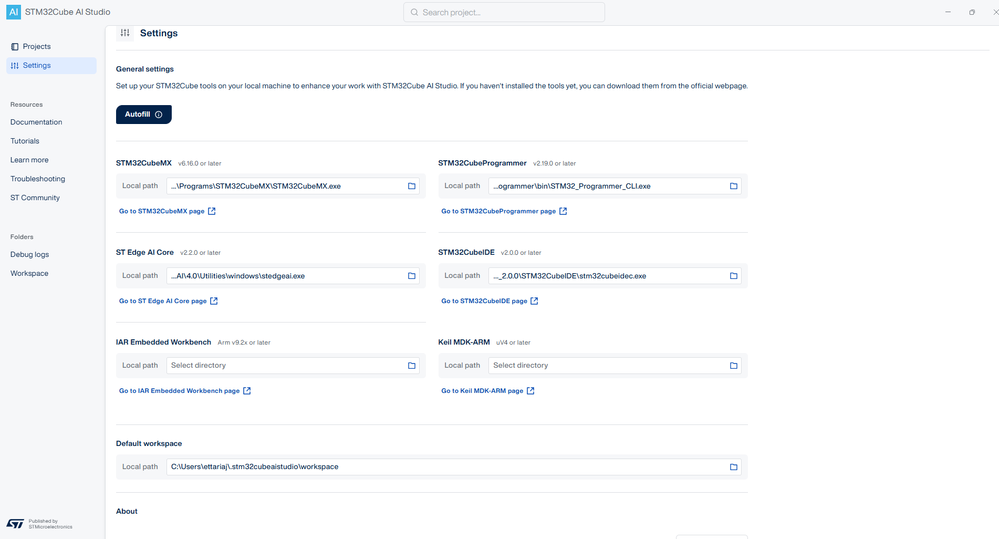
Task: Browse folder for Keil MDK-ARM path
Action: point(733,366)
